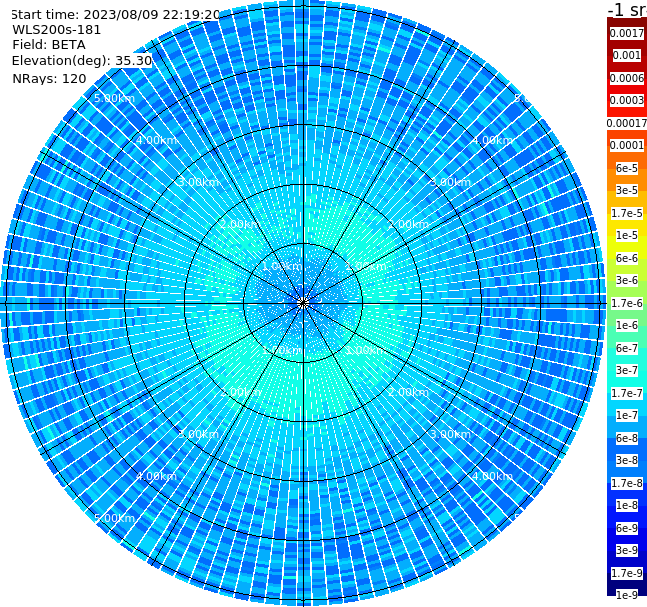Viewport: 647px width, 607px height.
Task: Pick the 0.0003 colorbar label
Action: pyautogui.click(x=627, y=100)
